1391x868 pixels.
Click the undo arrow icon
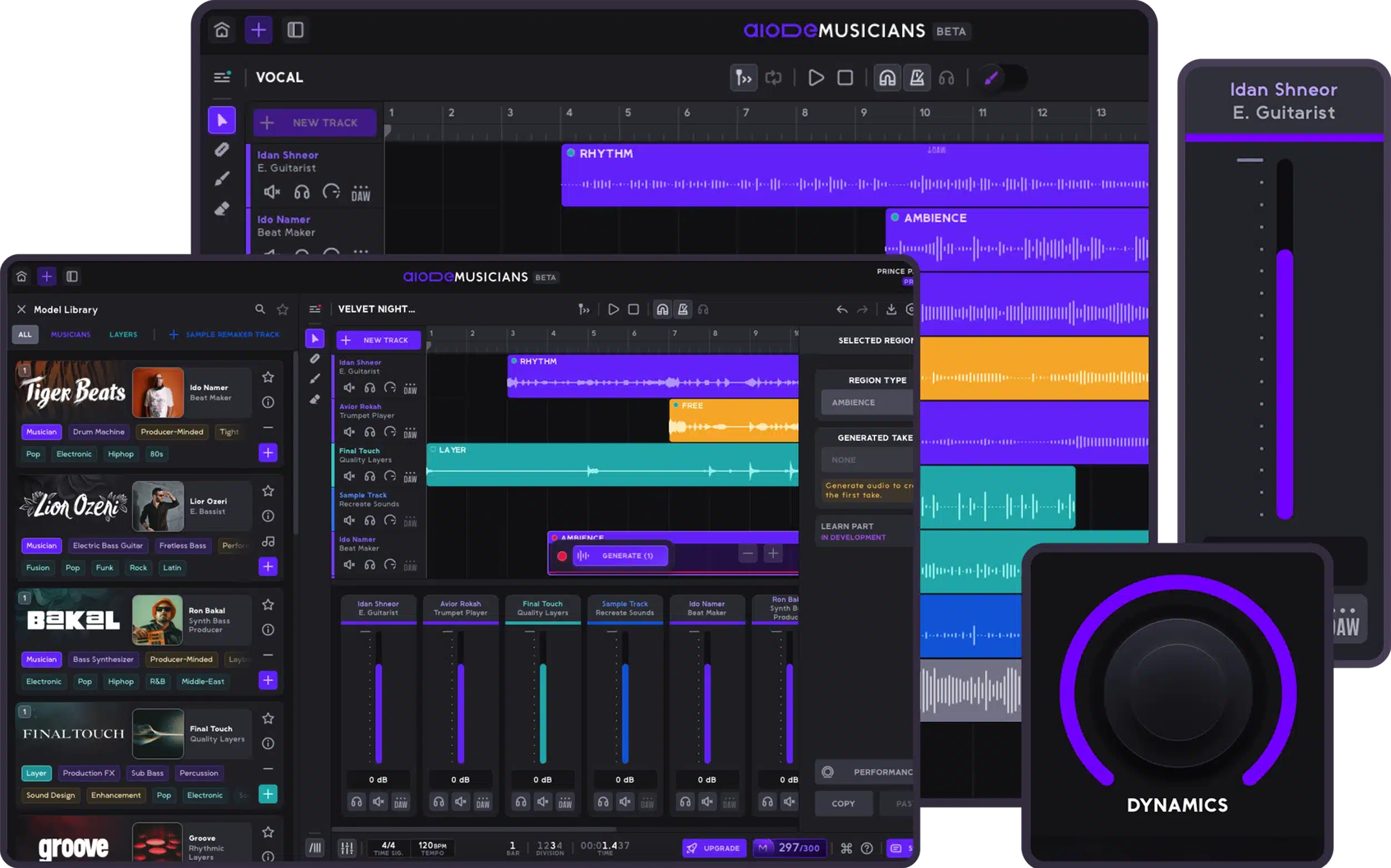(841, 310)
